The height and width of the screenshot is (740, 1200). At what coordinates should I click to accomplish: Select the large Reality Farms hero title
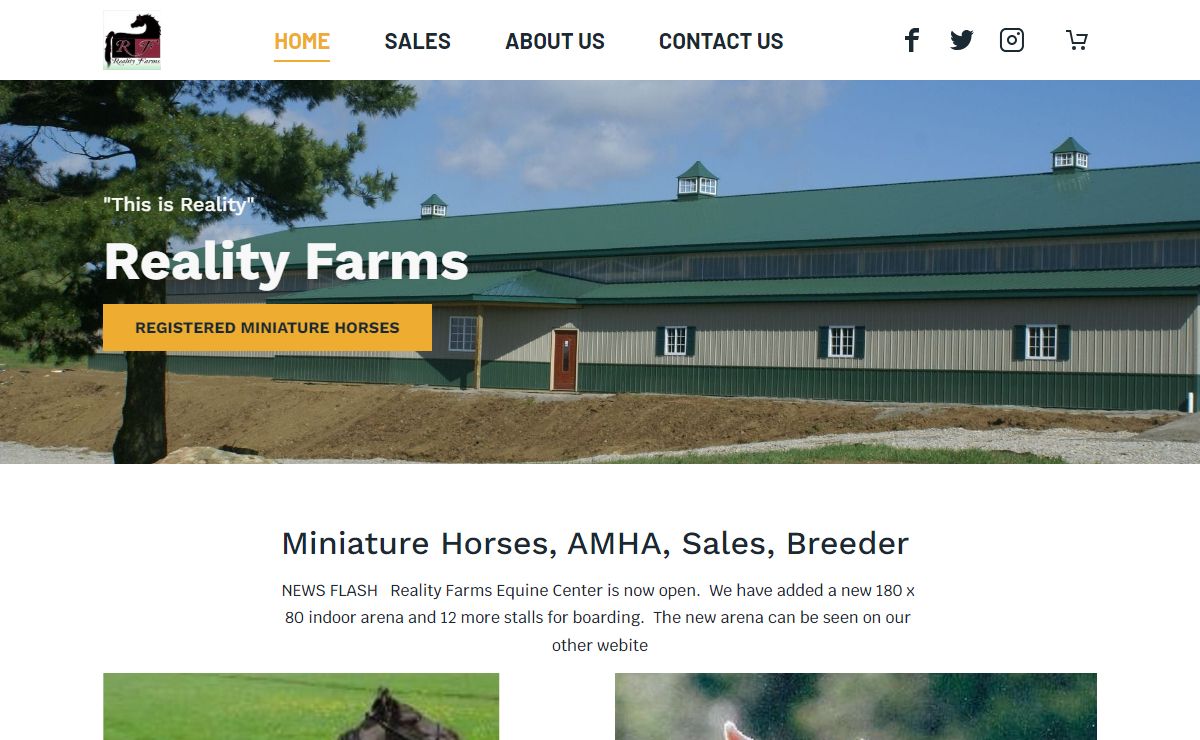(286, 261)
